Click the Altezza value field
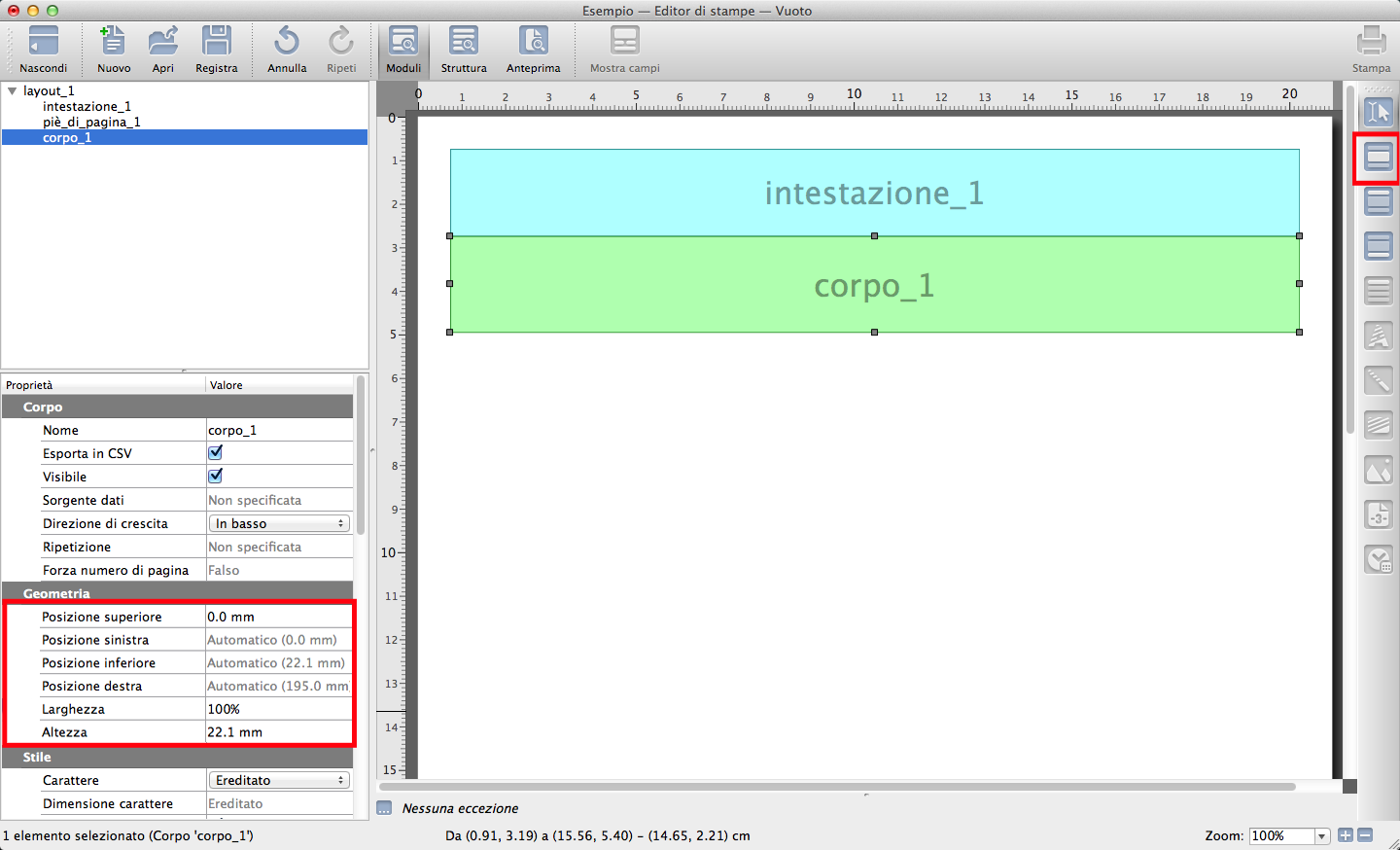The image size is (1400, 850). (x=278, y=732)
